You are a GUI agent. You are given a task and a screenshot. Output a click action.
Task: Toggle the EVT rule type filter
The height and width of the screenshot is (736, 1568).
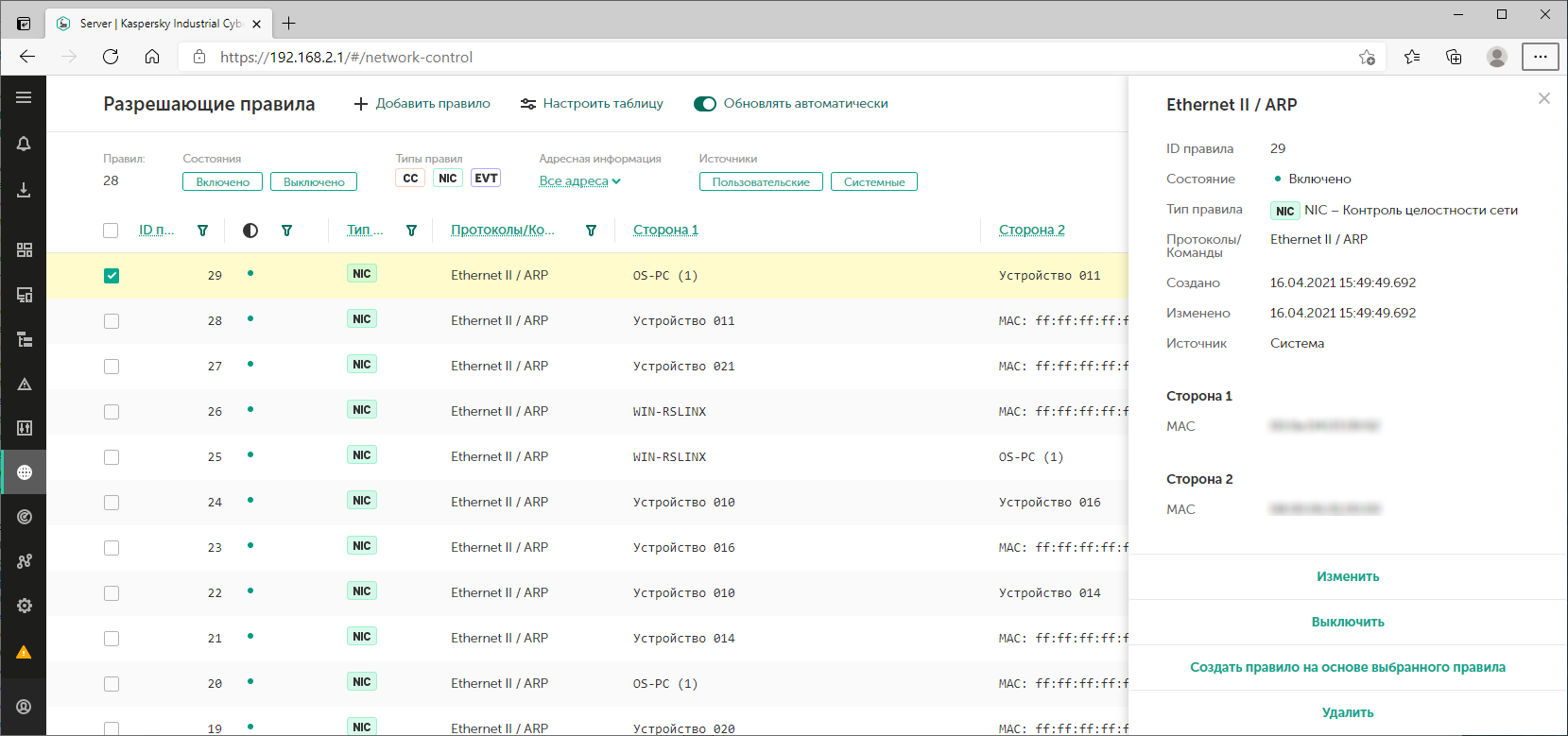486,179
